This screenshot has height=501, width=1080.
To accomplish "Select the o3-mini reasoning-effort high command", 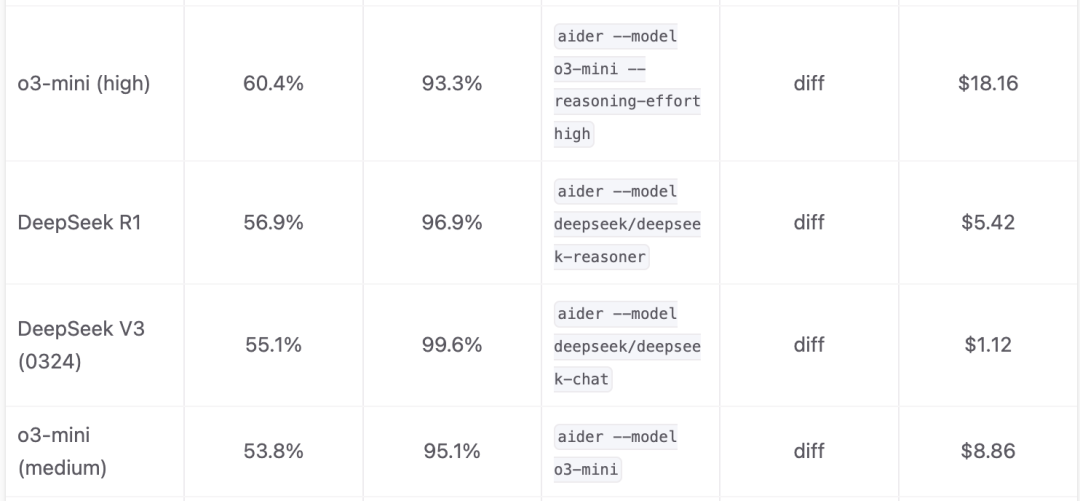I will 627,85.
